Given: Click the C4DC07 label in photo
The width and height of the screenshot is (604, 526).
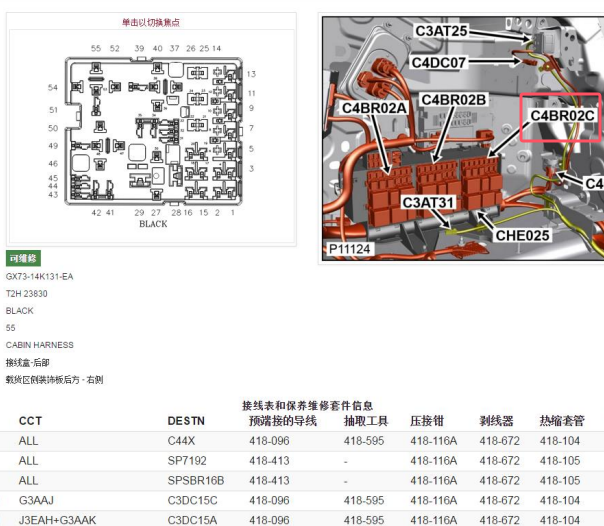Looking at the screenshot, I should click(439, 62).
